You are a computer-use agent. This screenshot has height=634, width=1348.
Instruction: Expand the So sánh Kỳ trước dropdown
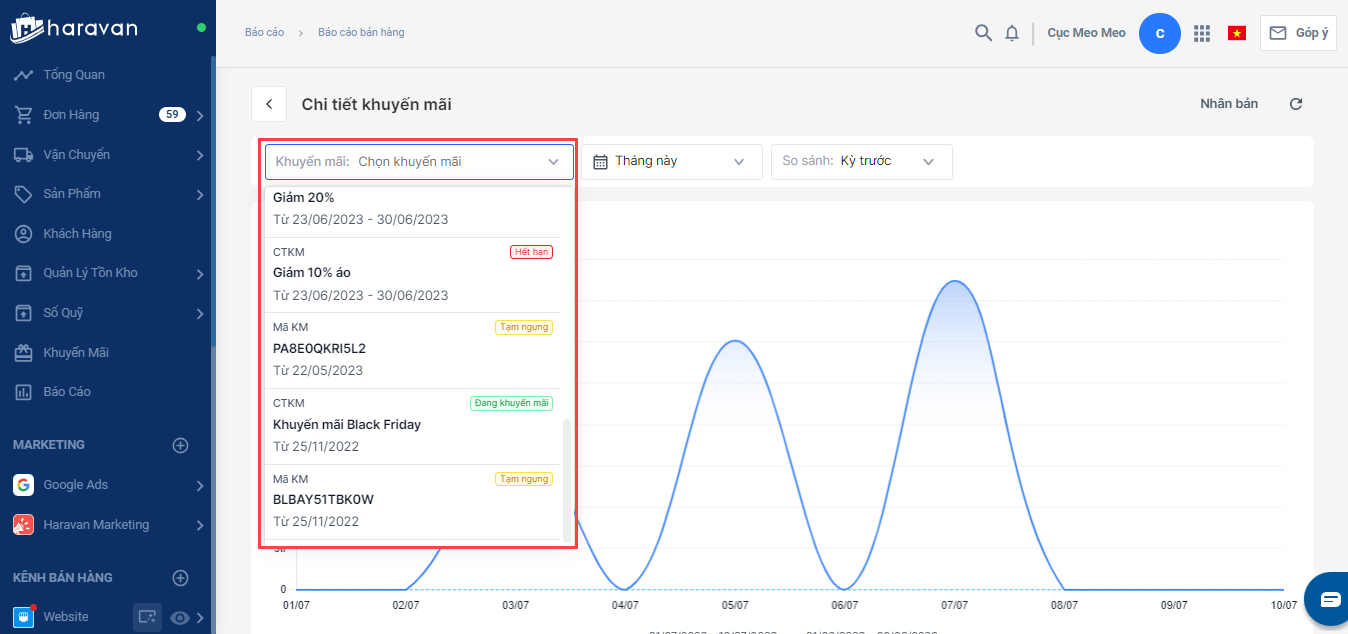click(x=861, y=162)
